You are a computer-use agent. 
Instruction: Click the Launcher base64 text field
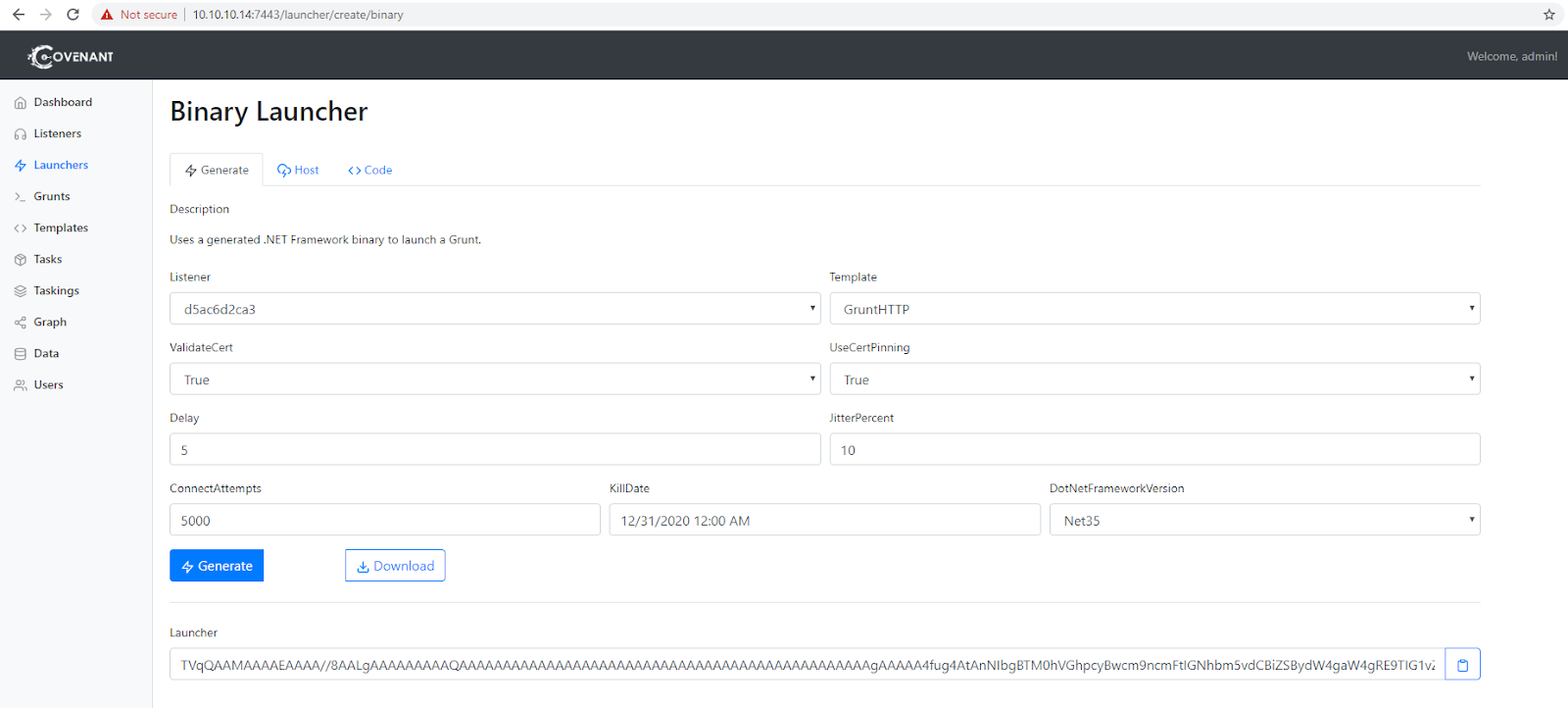807,665
